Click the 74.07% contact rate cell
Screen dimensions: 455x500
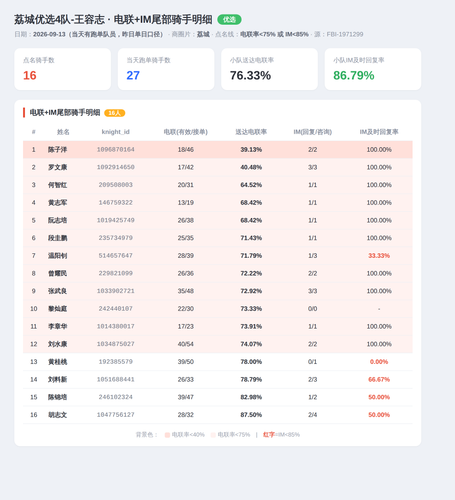(251, 344)
